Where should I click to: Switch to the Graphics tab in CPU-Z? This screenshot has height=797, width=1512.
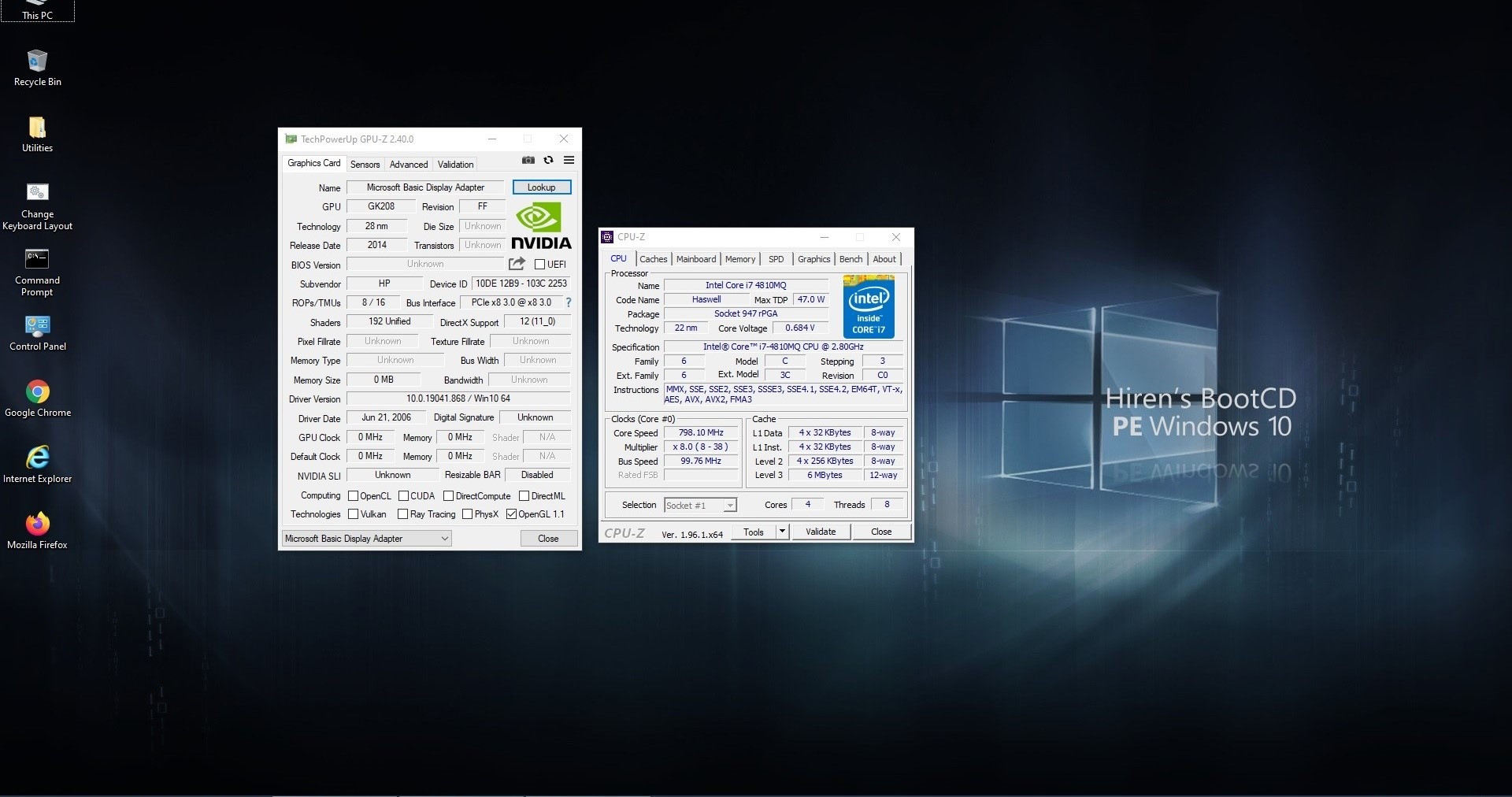(x=813, y=259)
